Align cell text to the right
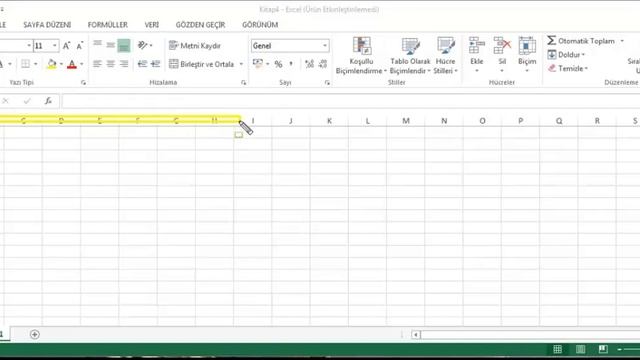This screenshot has width=640, height=360. pos(124,64)
